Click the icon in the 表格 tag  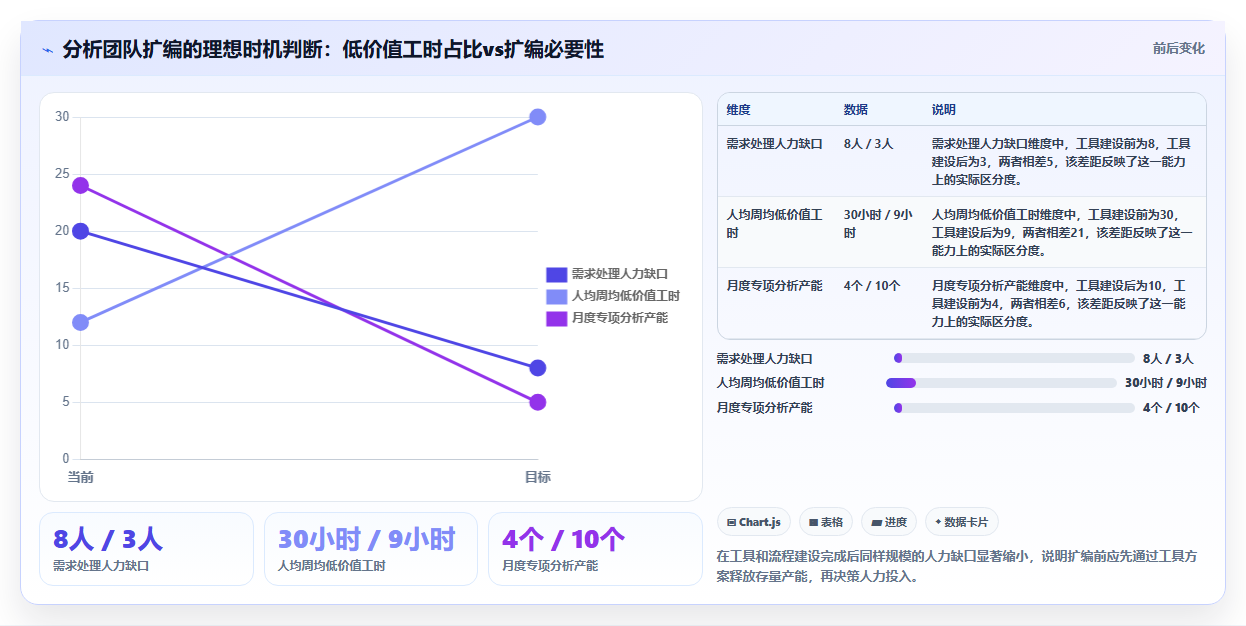[814, 522]
